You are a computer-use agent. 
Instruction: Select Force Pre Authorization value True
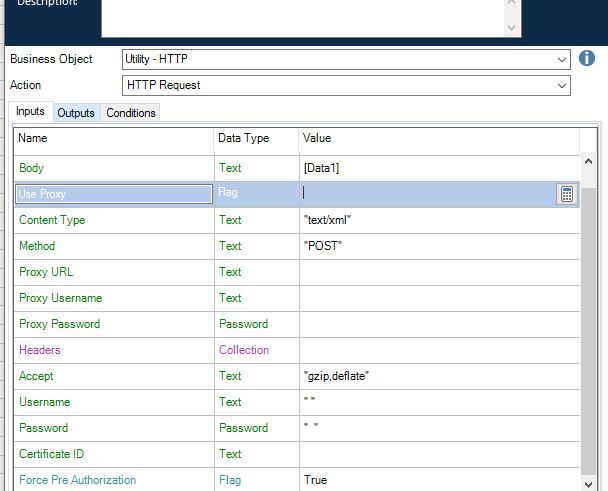pos(315,480)
